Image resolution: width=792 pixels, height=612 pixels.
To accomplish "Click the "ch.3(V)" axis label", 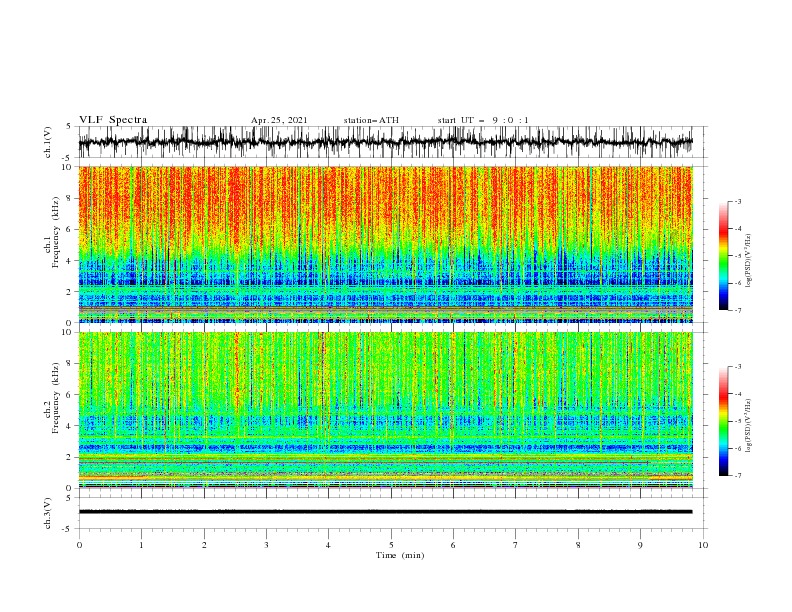I will click(x=48, y=513).
